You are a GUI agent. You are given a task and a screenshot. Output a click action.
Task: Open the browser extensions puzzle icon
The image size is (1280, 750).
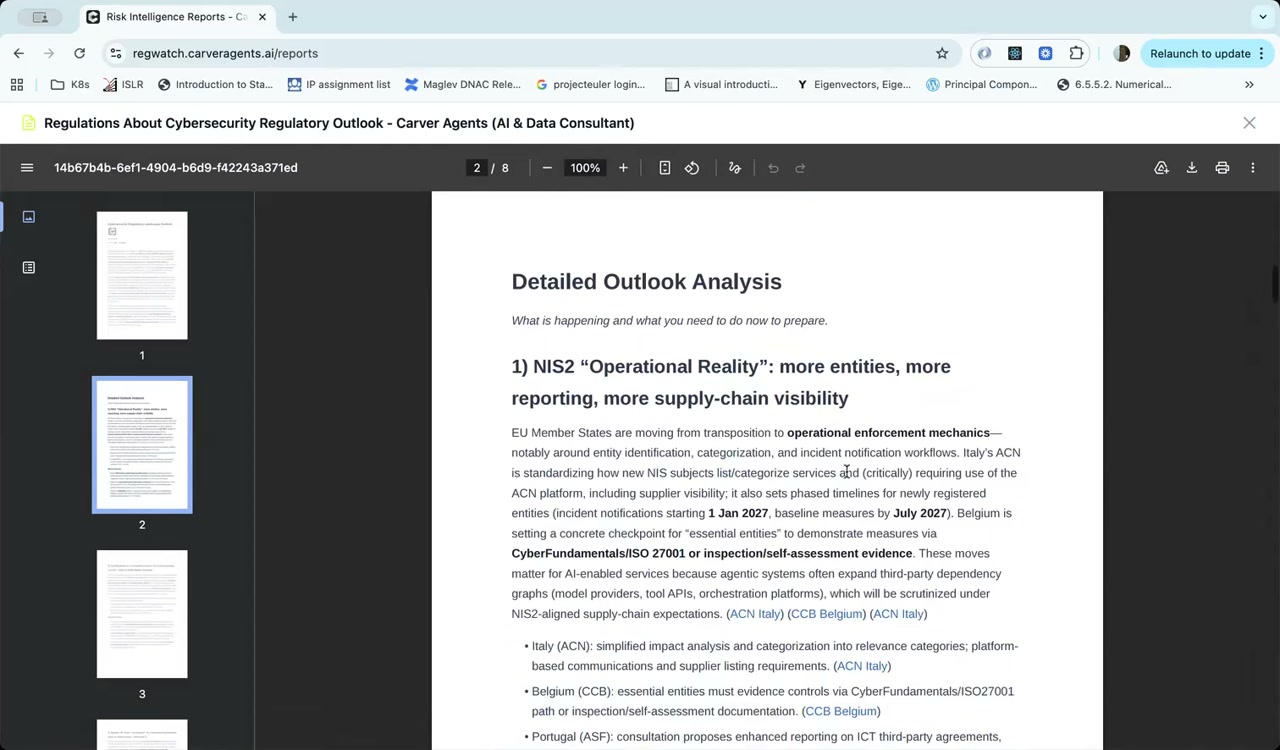(x=1076, y=53)
